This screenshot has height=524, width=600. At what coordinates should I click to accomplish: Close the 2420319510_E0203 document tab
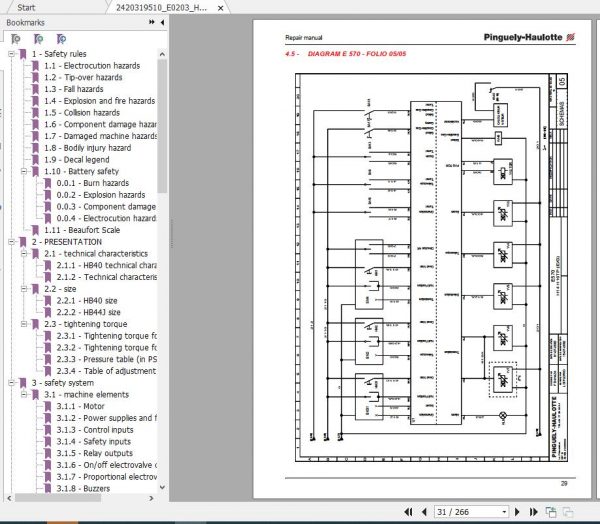[x=220, y=8]
